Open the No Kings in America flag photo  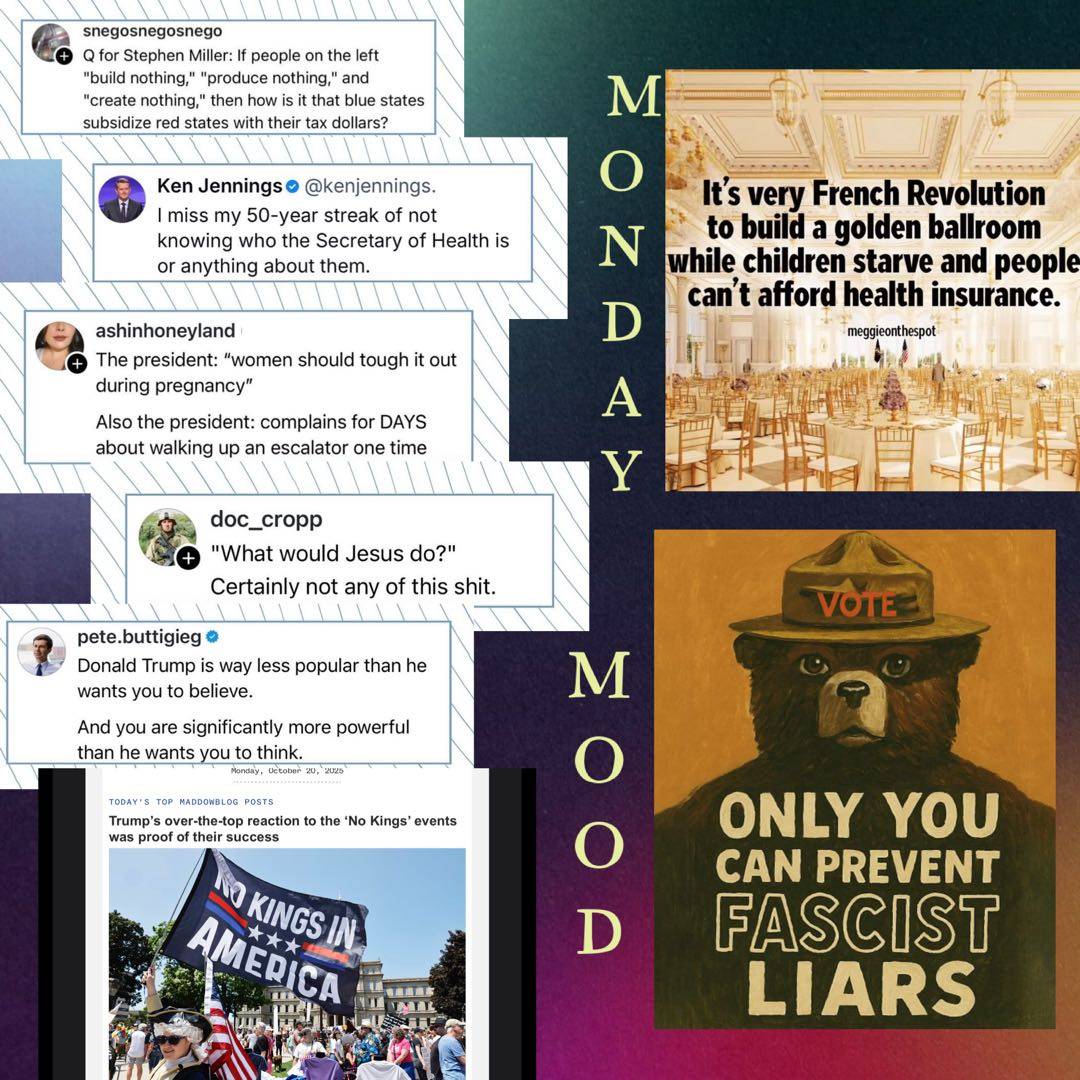287,964
